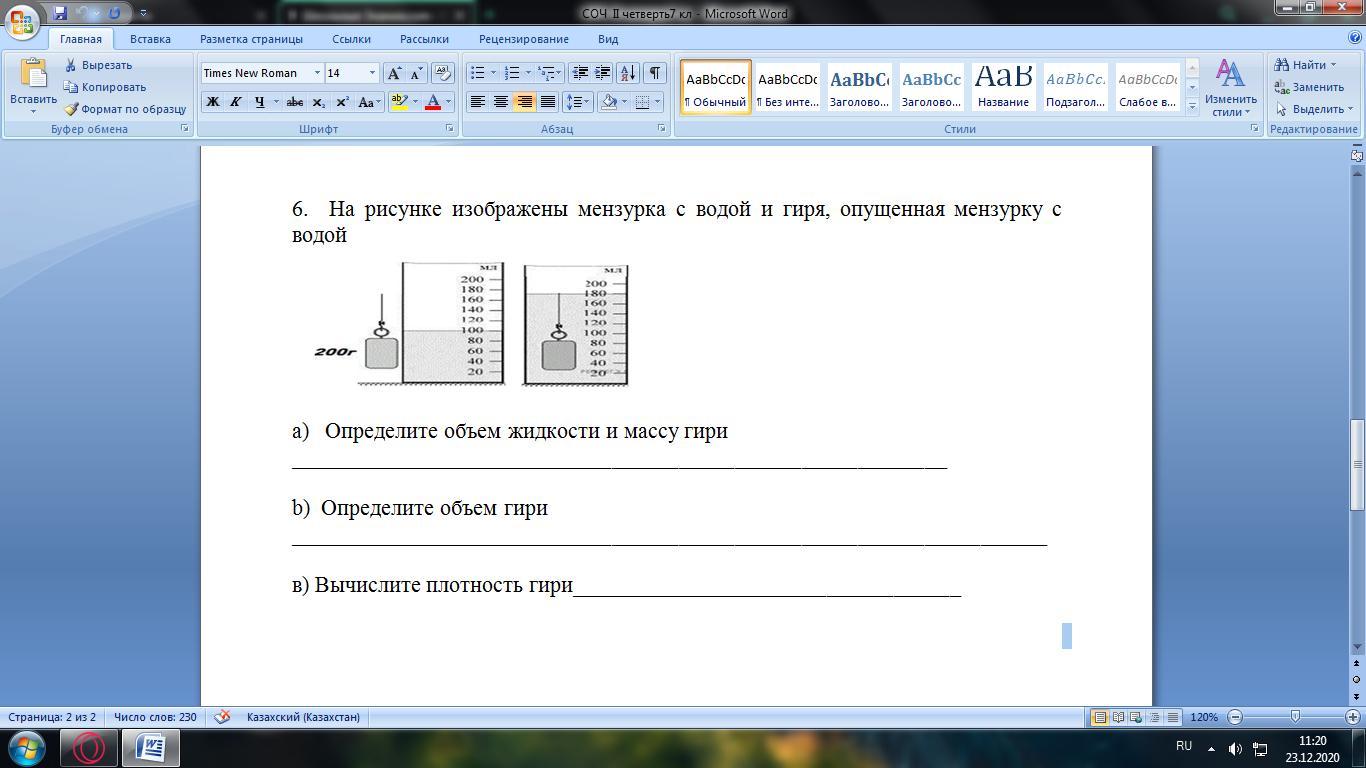This screenshot has height=768, width=1366.
Task: Click the zoom slider handle
Action: coord(1295,717)
